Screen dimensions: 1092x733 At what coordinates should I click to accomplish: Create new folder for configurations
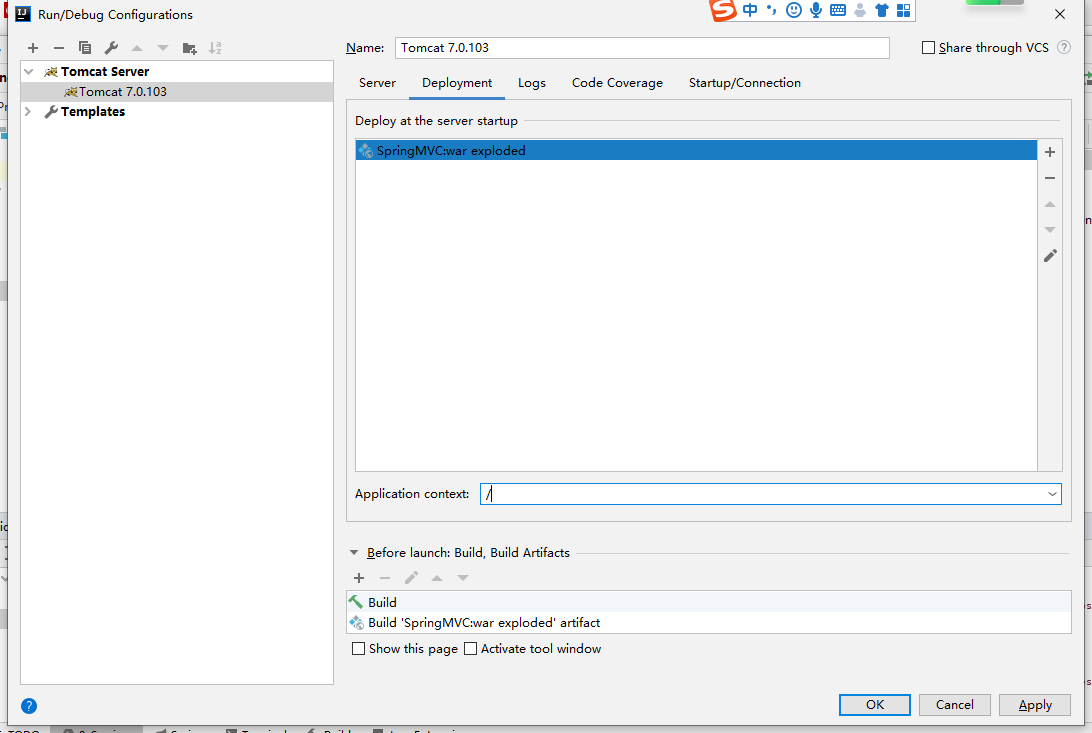pyautogui.click(x=189, y=48)
